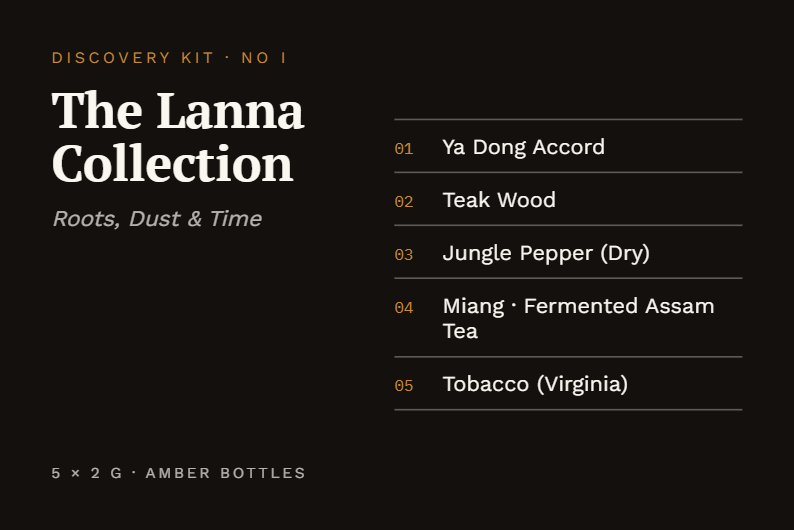Screen dimensions: 794x530
Task: Click the Ya Dong Accord item
Action: (568, 146)
